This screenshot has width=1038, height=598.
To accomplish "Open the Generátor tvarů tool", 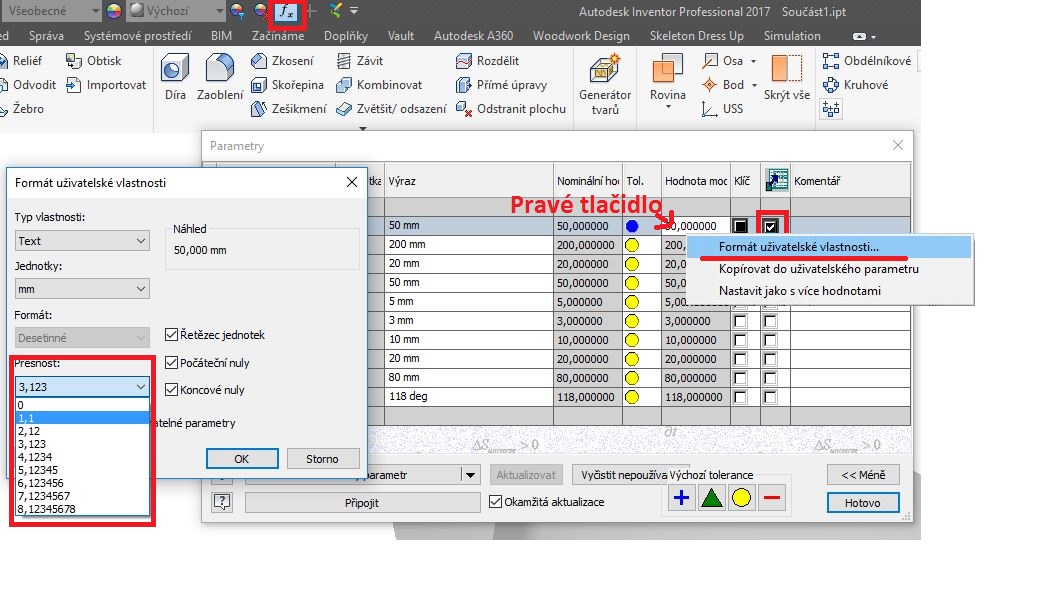I will (604, 85).
